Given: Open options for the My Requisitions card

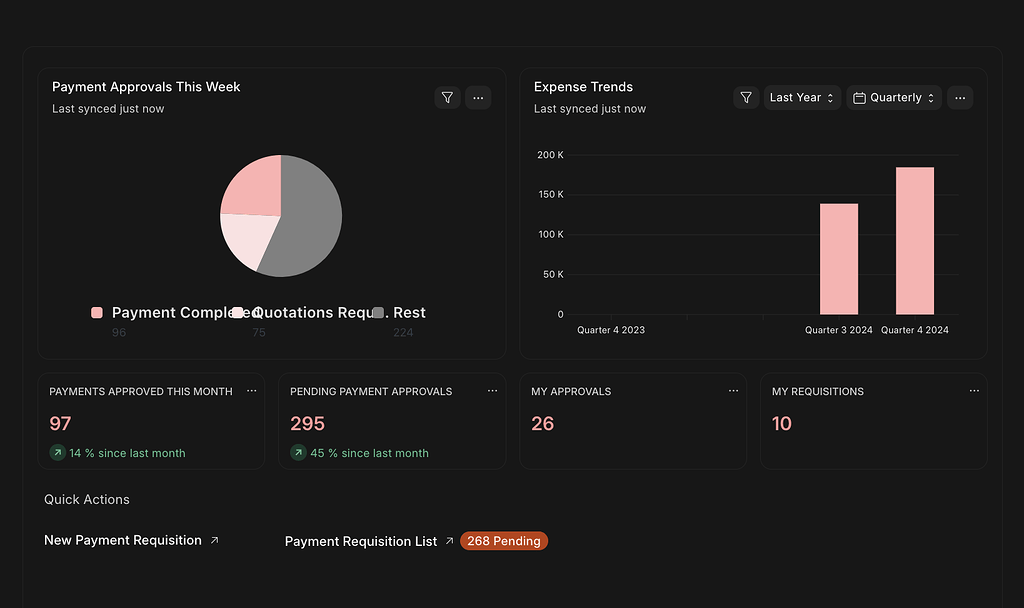Looking at the screenshot, I should click(974, 391).
